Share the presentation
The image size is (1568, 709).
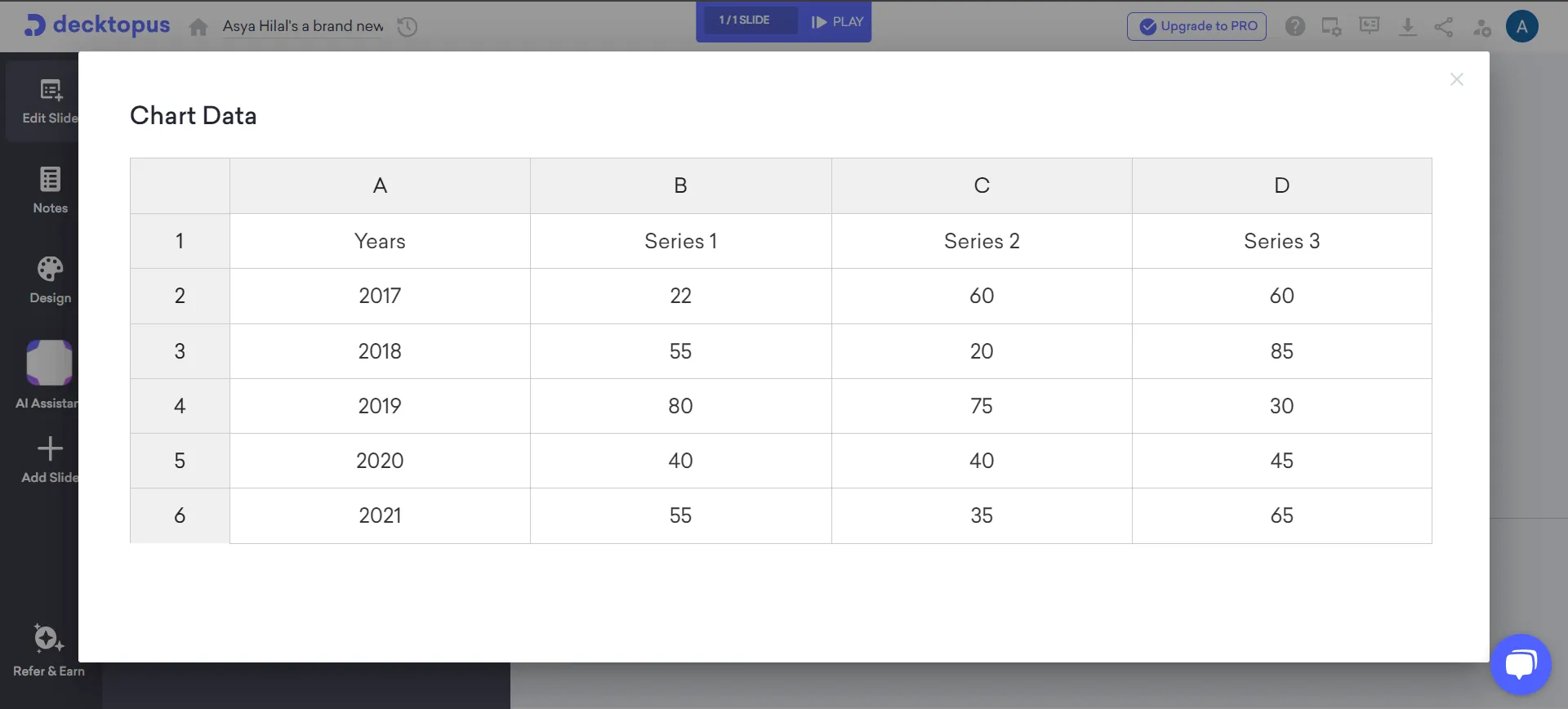pos(1444,27)
